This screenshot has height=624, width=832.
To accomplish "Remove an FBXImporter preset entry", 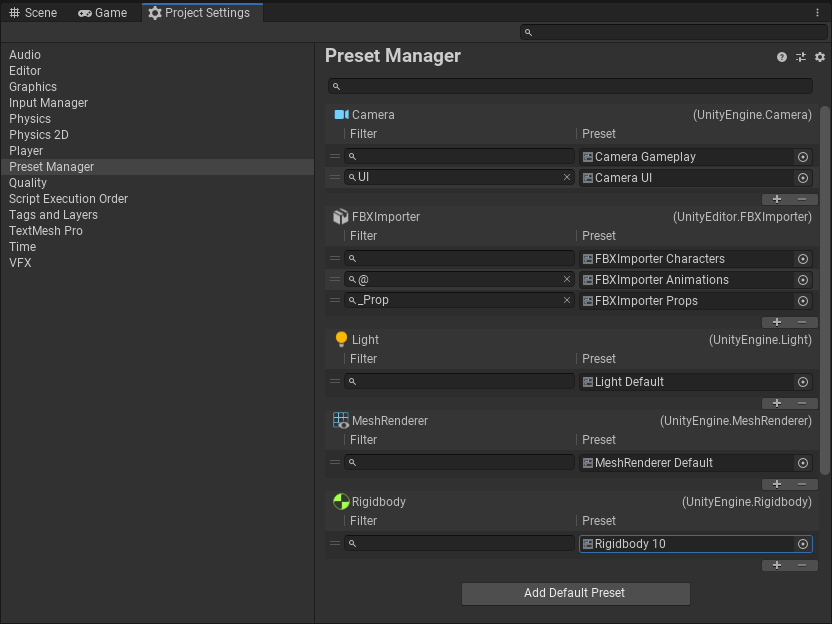I will pyautogui.click(x=802, y=322).
